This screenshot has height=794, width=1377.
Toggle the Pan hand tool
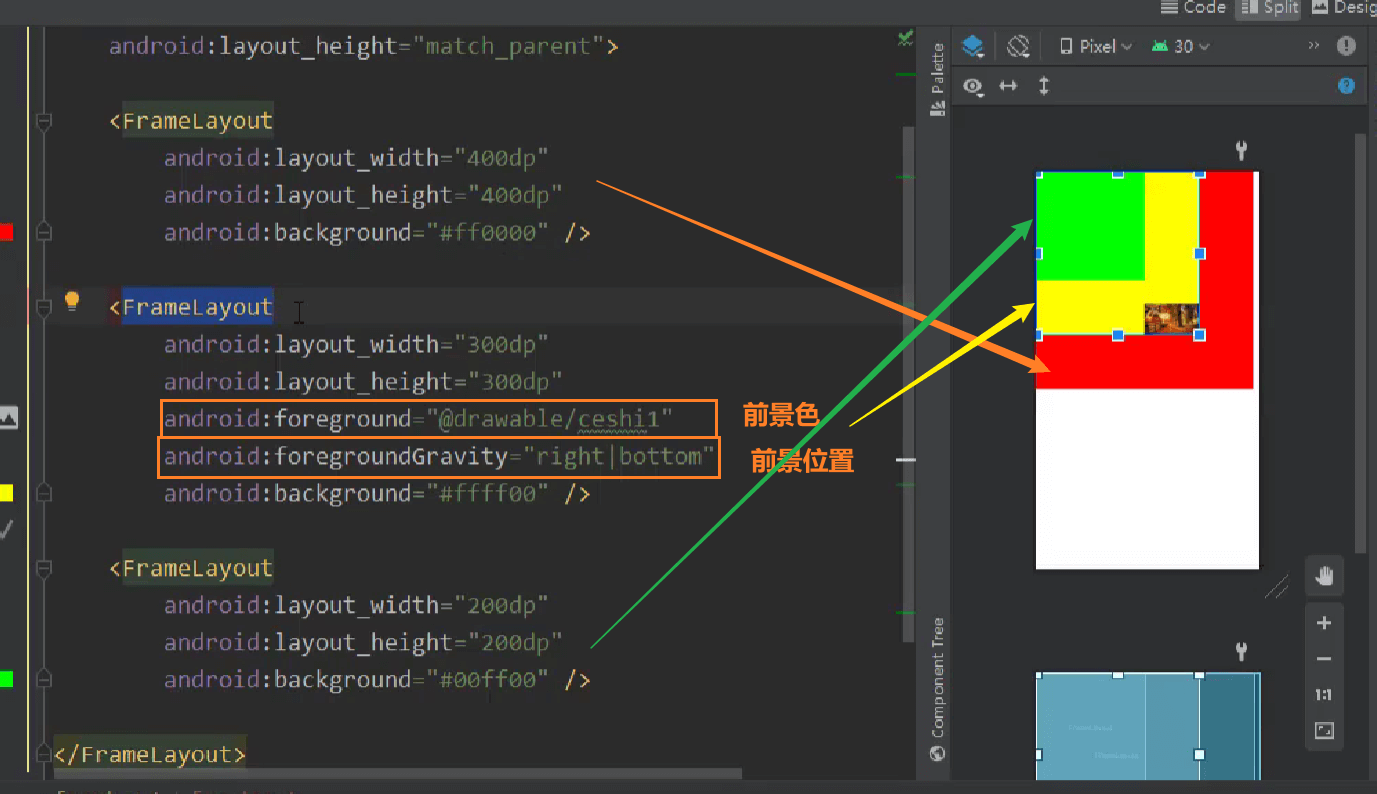point(1324,575)
